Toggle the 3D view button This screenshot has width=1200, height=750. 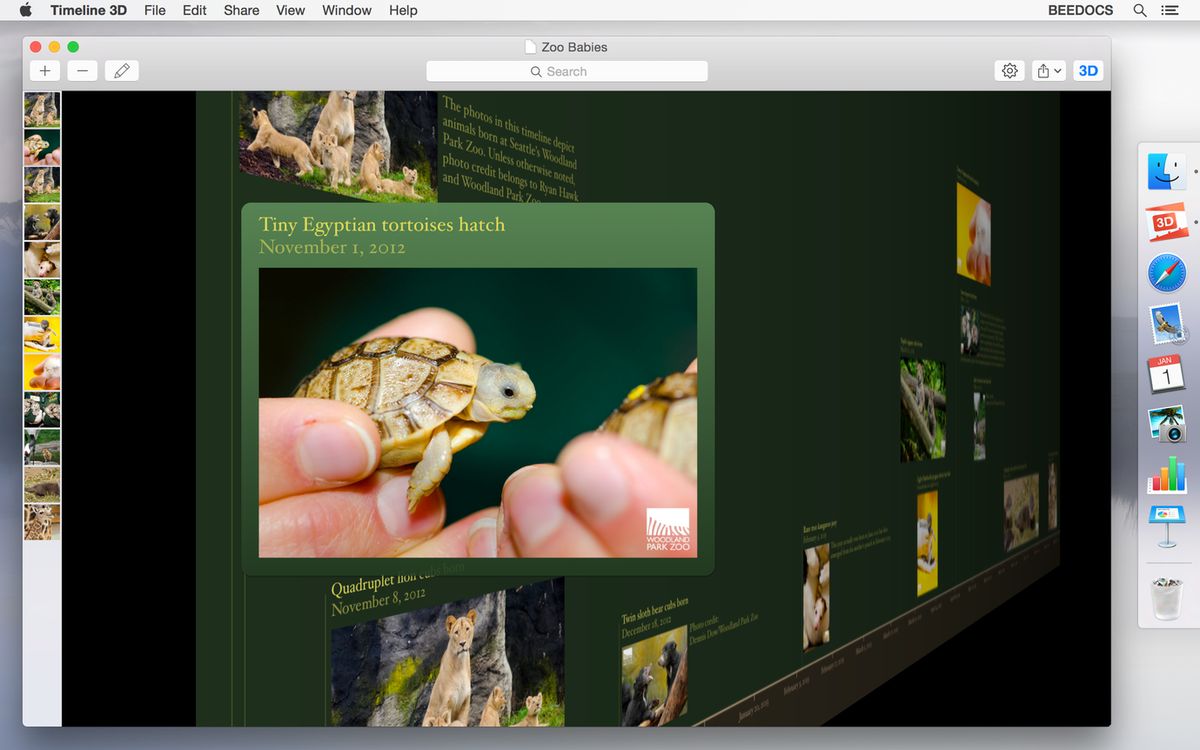[x=1088, y=71]
